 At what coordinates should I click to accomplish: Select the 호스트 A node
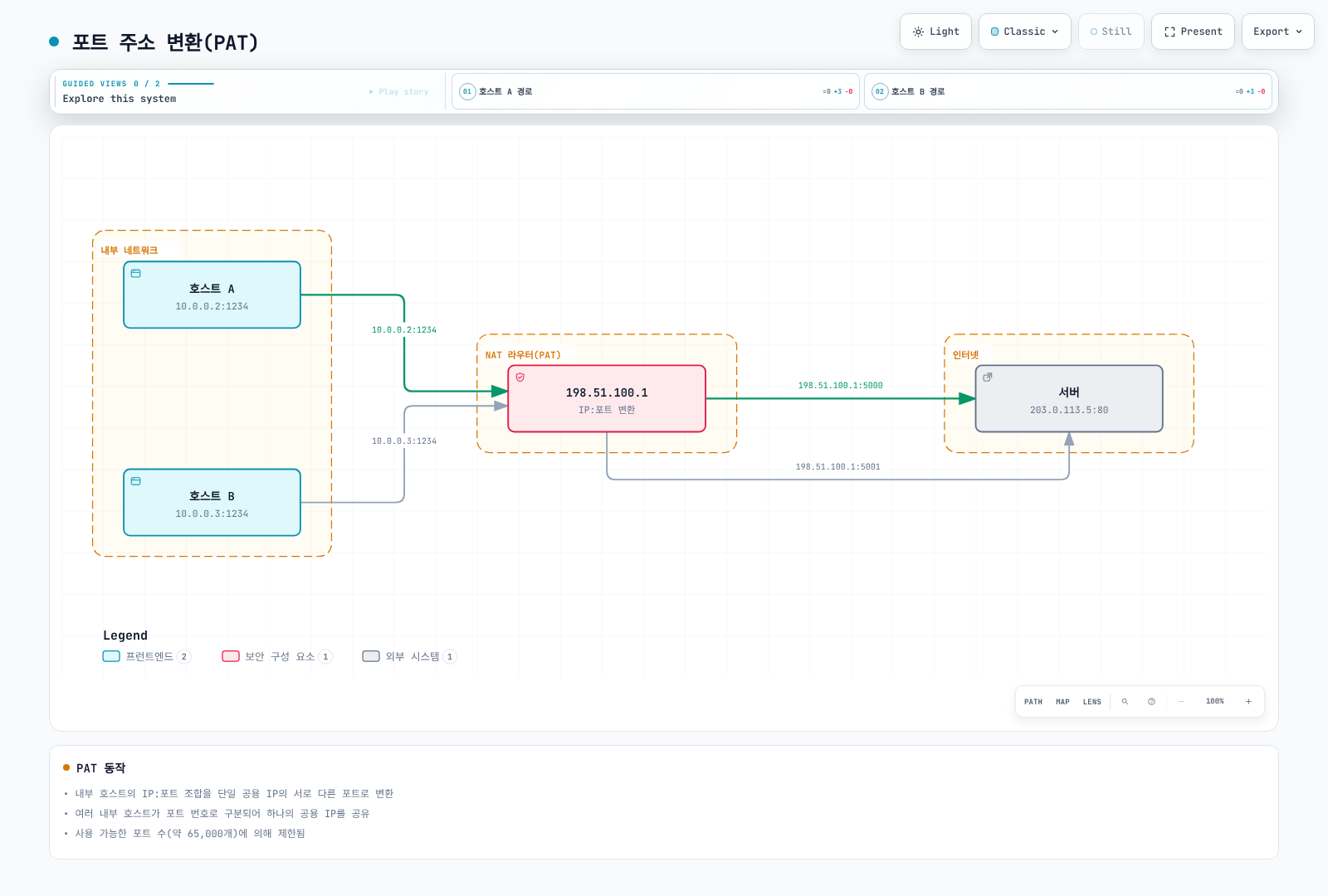pyautogui.click(x=212, y=295)
